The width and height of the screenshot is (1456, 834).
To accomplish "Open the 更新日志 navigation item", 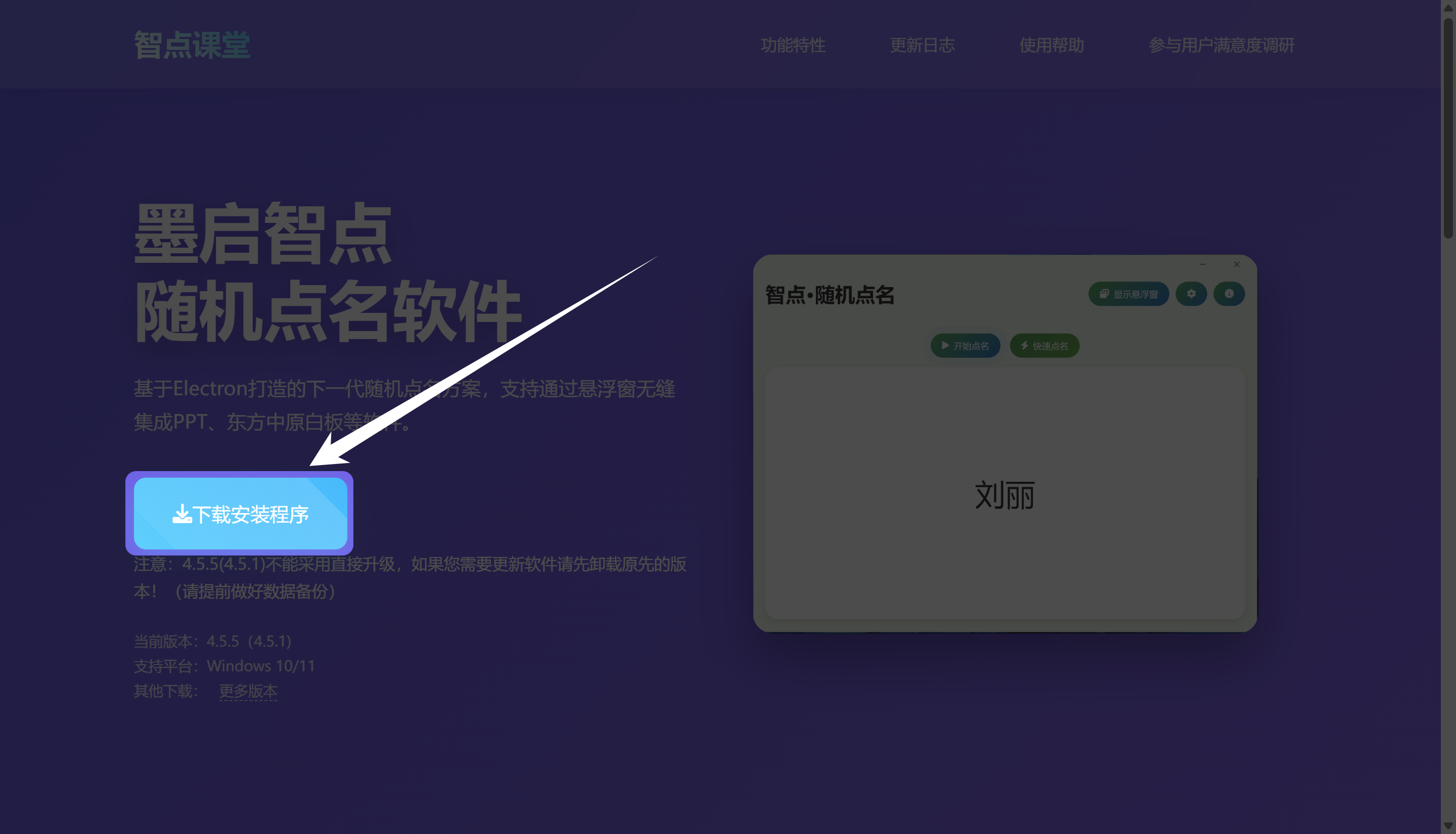I will (923, 45).
